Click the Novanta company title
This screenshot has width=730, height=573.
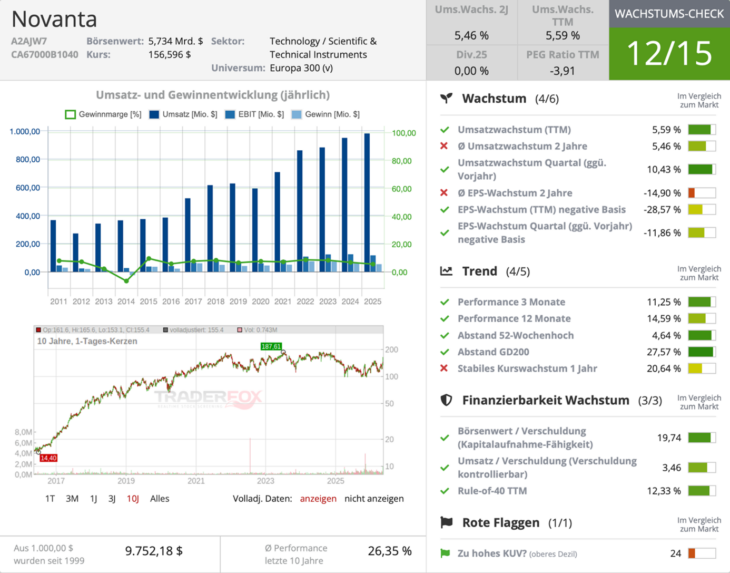(x=54, y=19)
